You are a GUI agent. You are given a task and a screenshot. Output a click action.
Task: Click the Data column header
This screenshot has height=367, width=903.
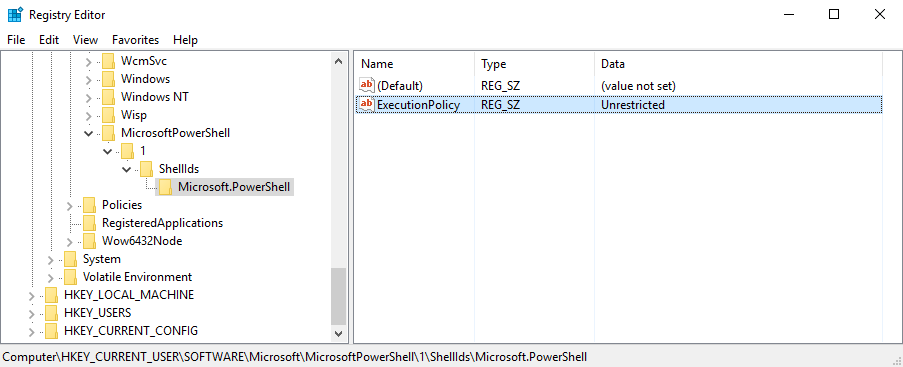coord(738,64)
